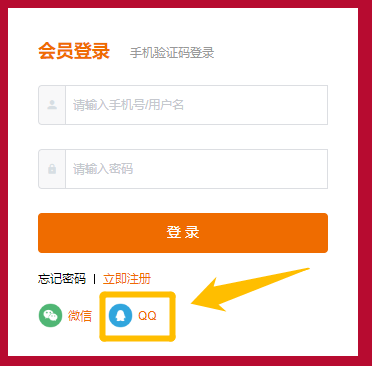Open the 立即注册 registration link
This screenshot has height=366, width=372.
[x=127, y=279]
